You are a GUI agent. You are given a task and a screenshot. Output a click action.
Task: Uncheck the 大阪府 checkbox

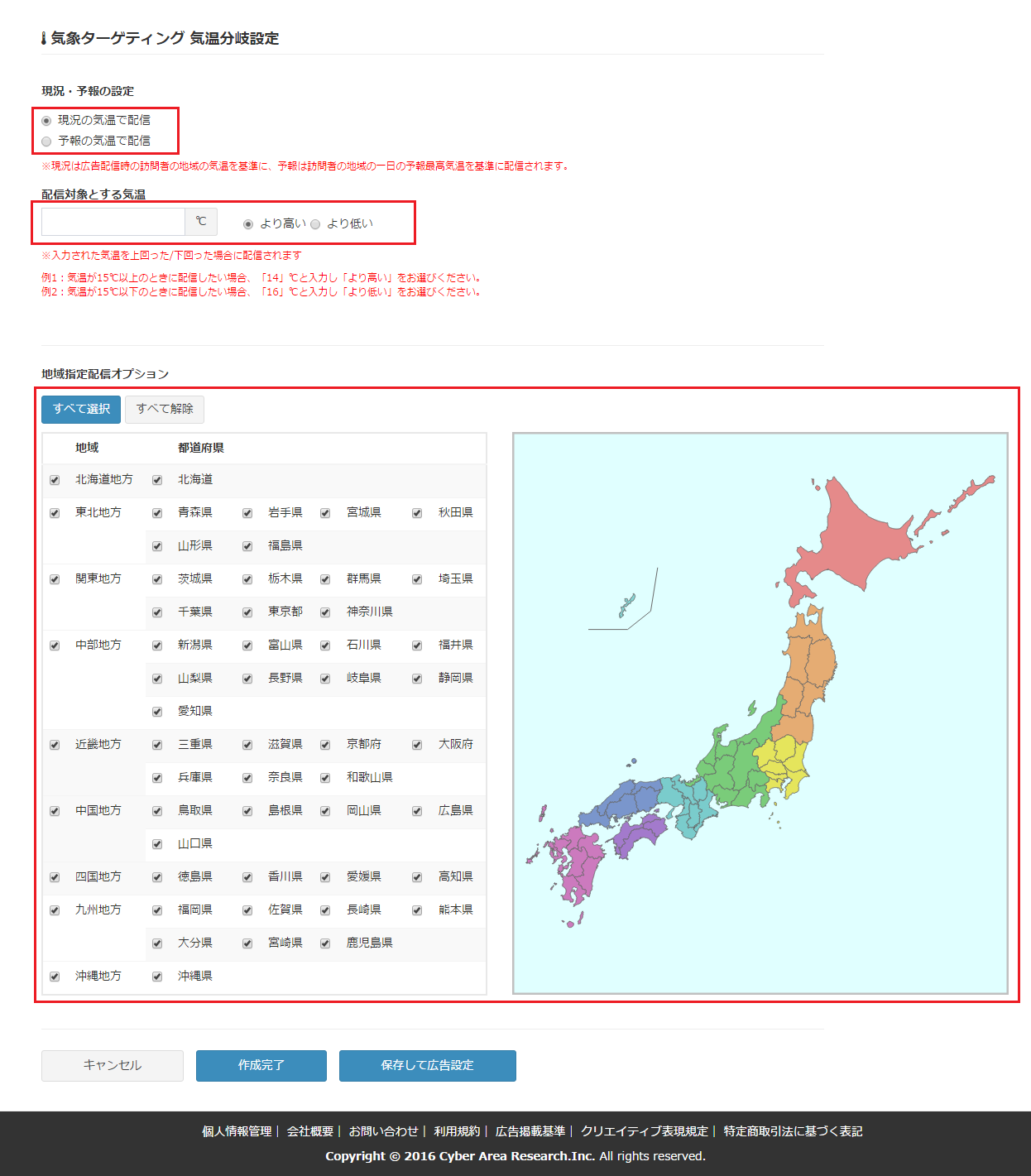417,745
